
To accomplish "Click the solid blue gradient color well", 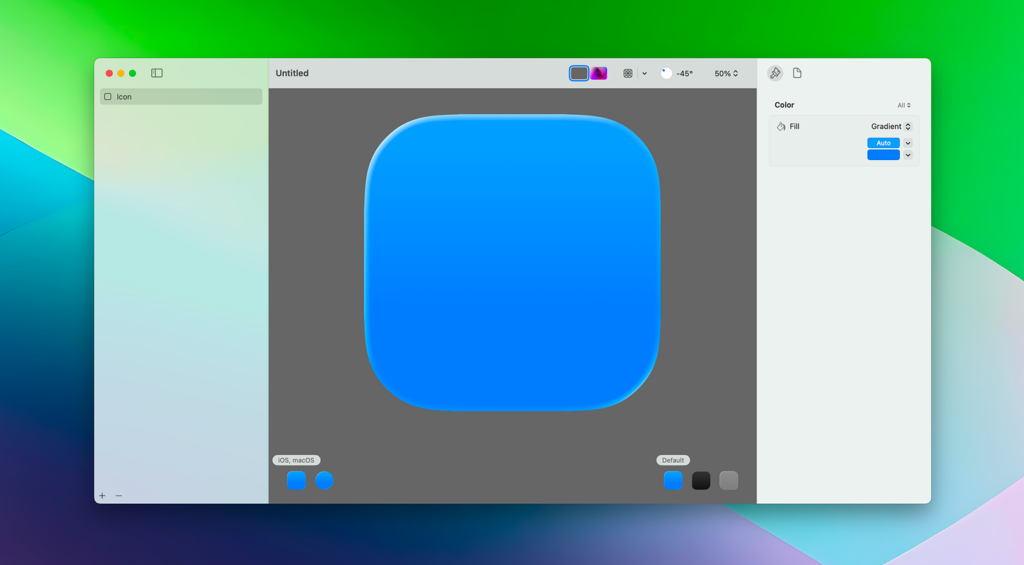I will pyautogui.click(x=883, y=155).
